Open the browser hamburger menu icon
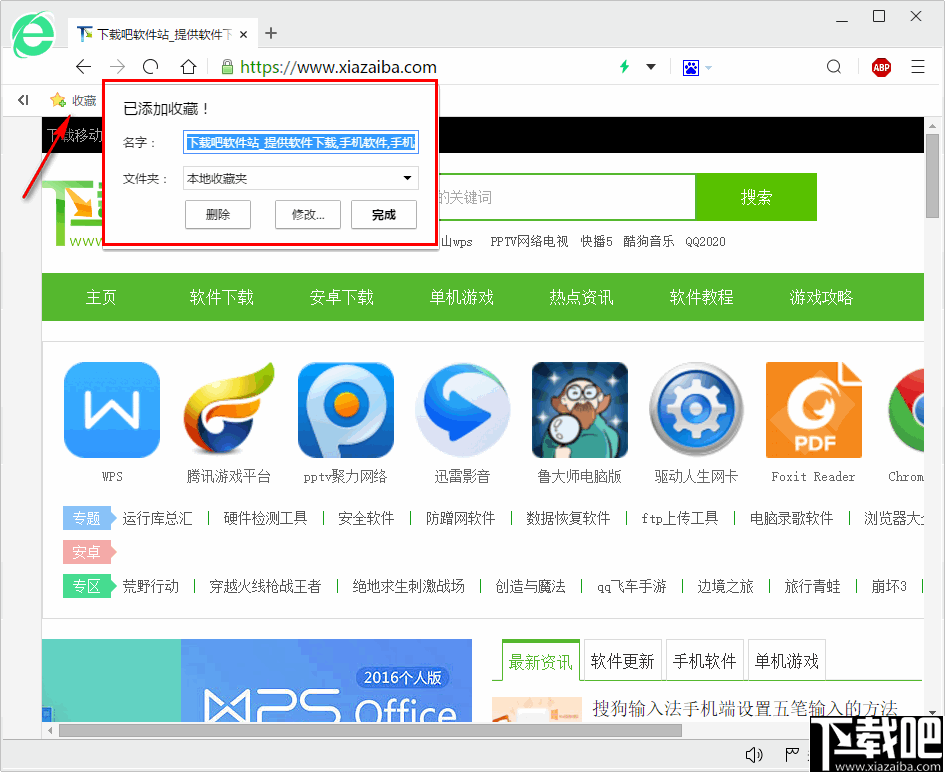 (918, 67)
